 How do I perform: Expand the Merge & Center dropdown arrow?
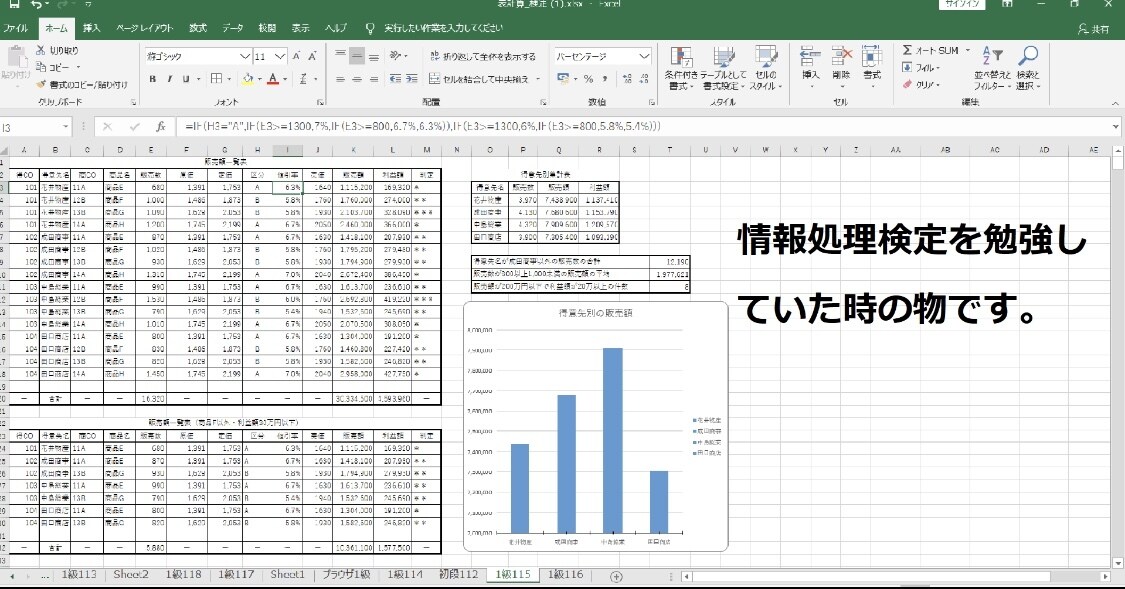coord(537,79)
